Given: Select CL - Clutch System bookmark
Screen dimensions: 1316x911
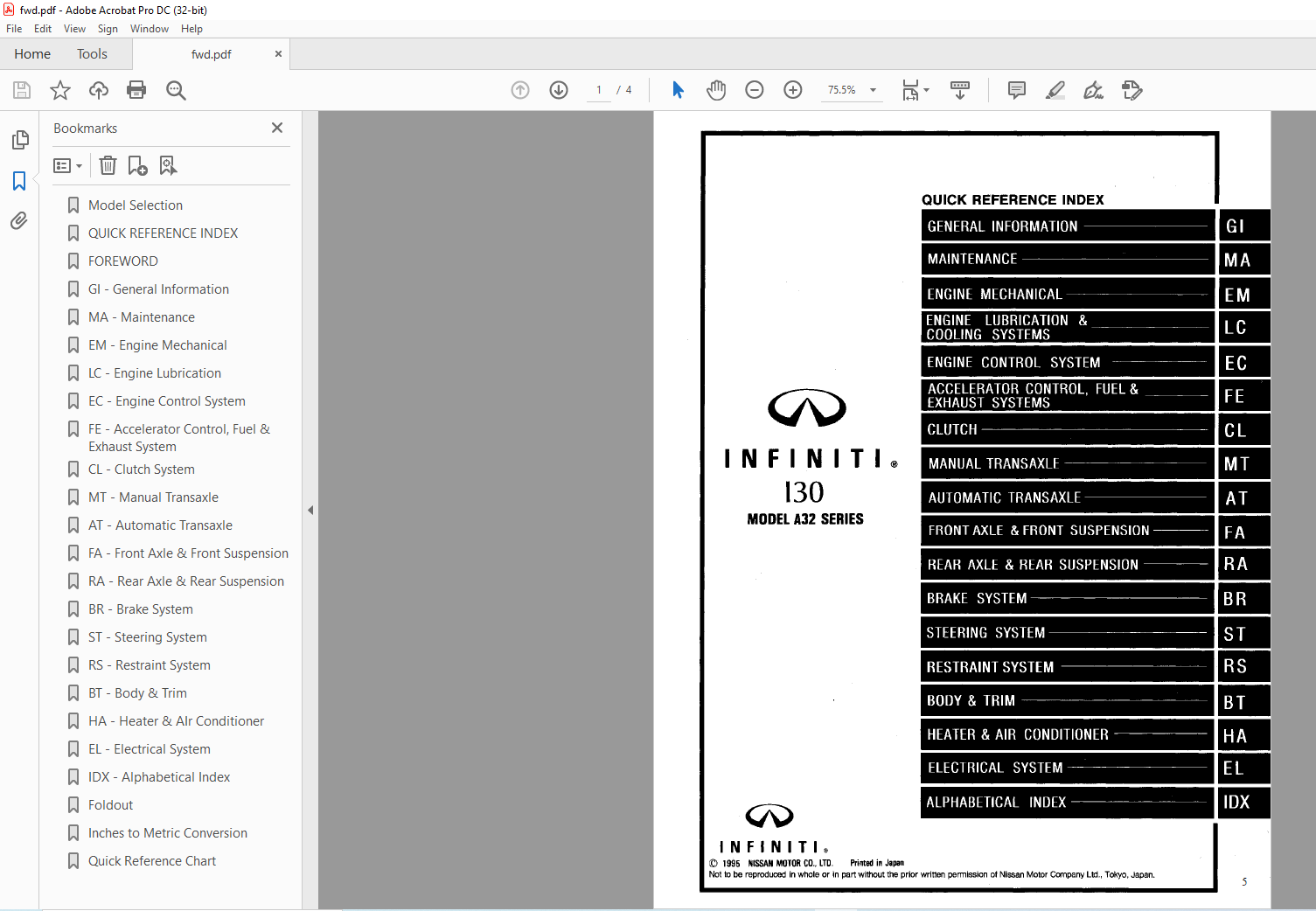Looking at the screenshot, I should tap(142, 469).
